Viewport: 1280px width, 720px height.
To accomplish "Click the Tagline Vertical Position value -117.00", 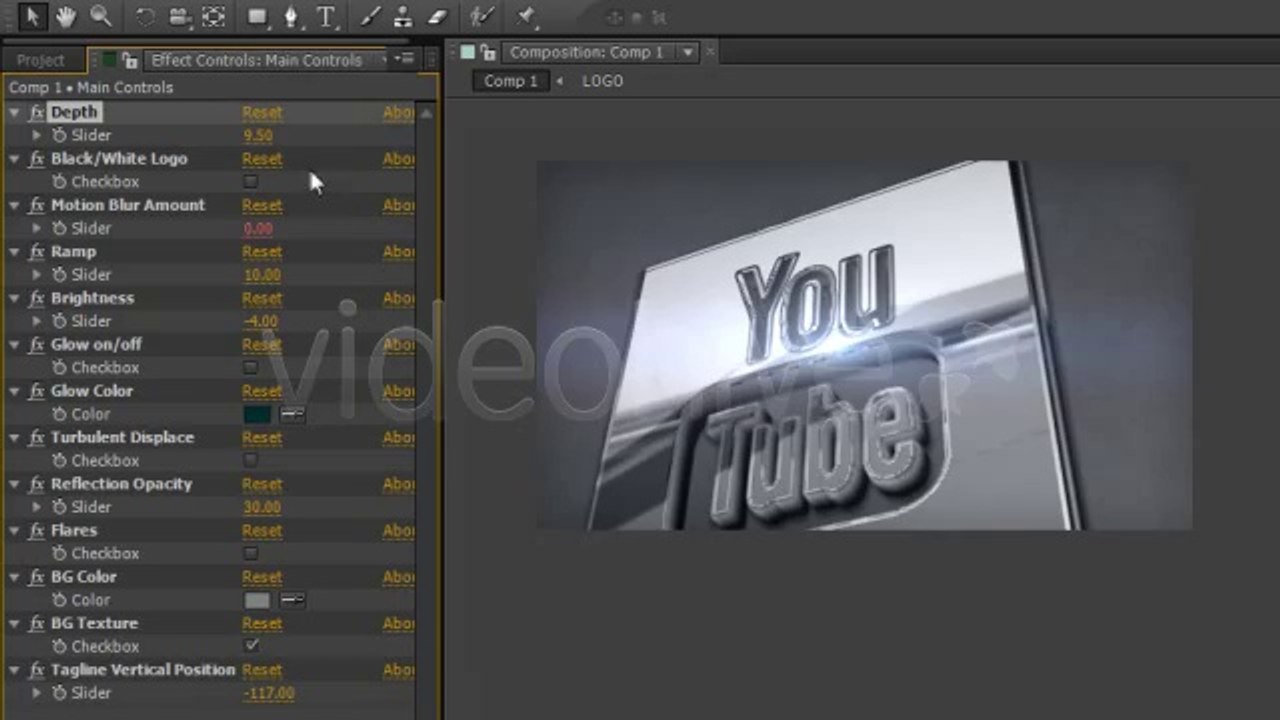I will click(x=269, y=693).
